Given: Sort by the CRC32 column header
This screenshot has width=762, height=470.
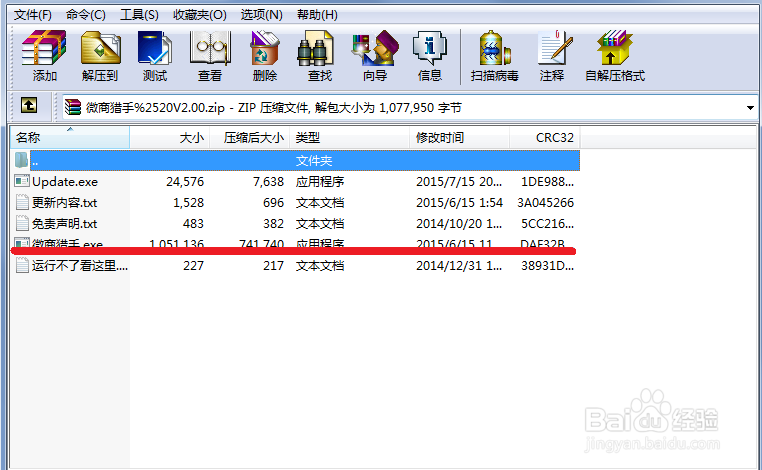Looking at the screenshot, I should pos(545,138).
